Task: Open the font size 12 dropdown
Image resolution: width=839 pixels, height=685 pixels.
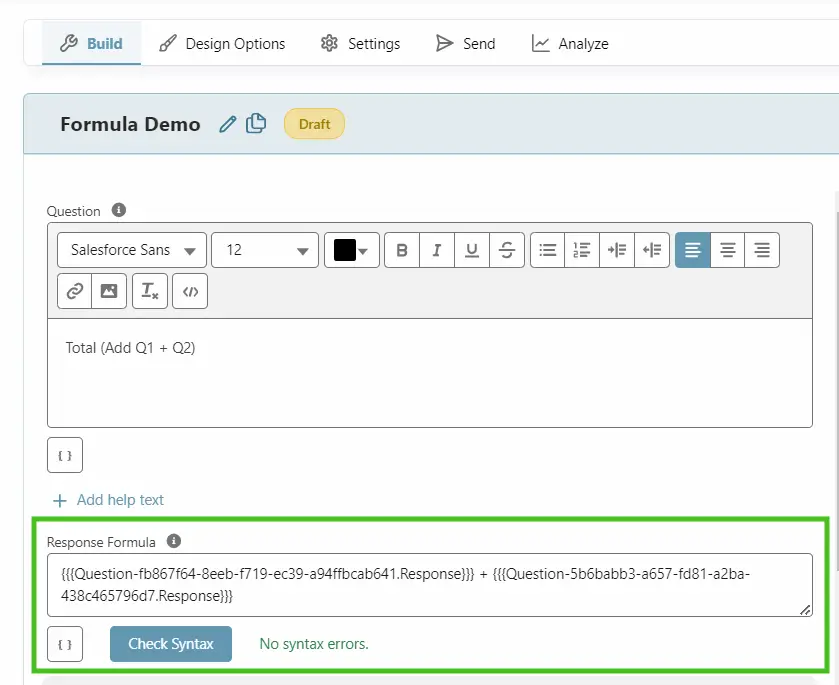Action: point(264,250)
